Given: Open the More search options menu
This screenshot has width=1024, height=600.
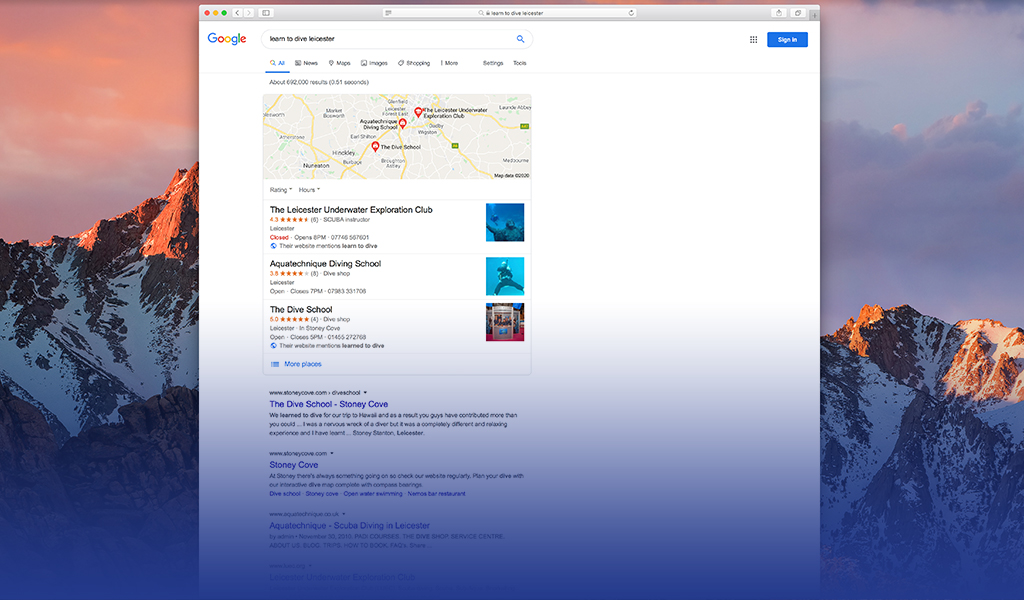Looking at the screenshot, I should point(449,63).
